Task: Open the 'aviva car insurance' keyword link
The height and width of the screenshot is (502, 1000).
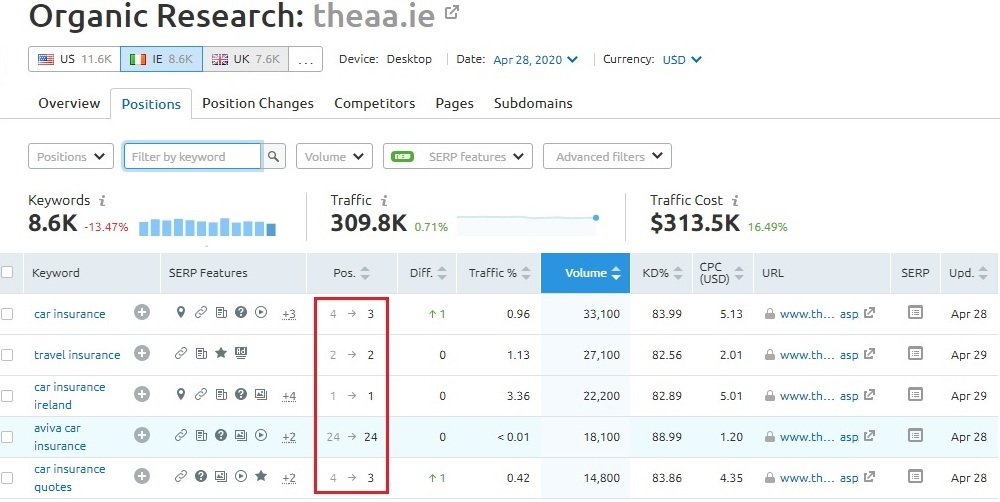Action: [59, 437]
